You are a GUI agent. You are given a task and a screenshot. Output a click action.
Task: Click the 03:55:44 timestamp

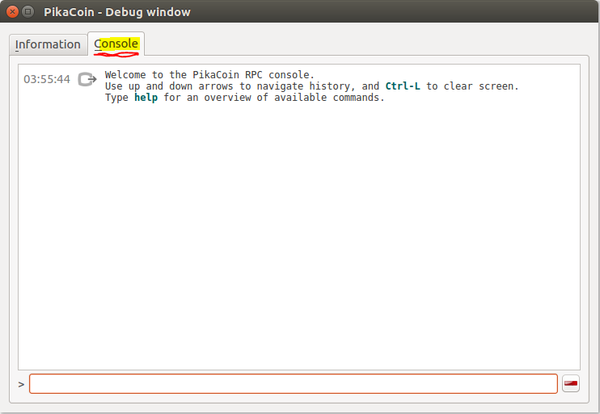pos(47,79)
